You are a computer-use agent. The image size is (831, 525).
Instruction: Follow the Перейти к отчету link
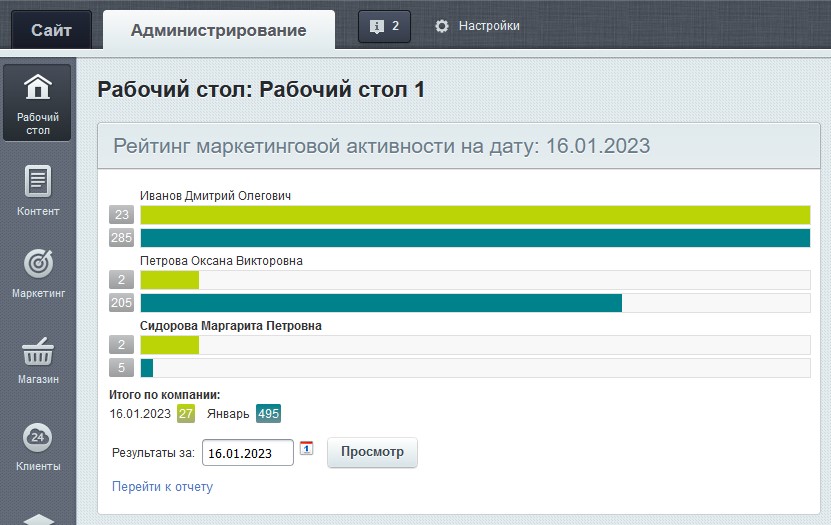(162, 487)
